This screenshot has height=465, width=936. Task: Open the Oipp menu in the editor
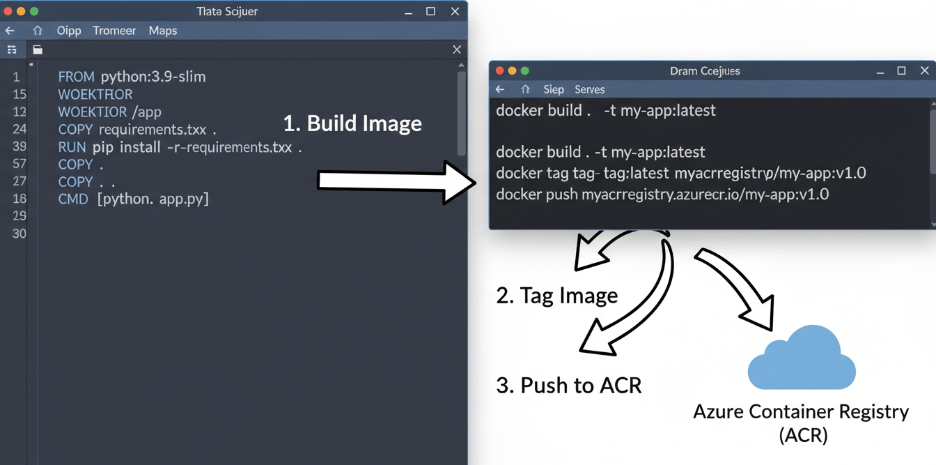pos(69,31)
